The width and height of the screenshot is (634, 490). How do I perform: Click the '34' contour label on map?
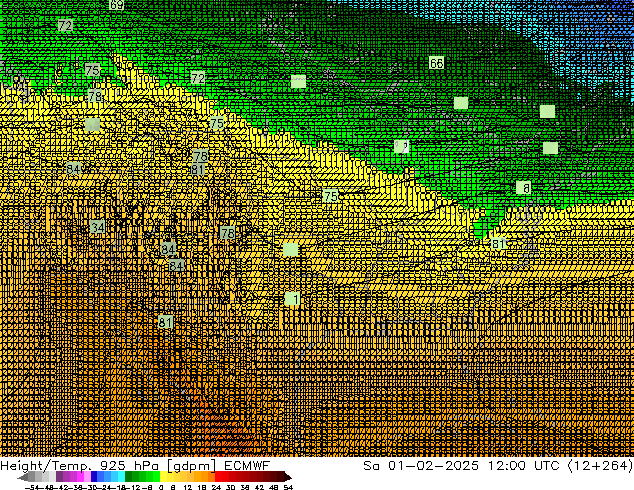[x=97, y=227]
